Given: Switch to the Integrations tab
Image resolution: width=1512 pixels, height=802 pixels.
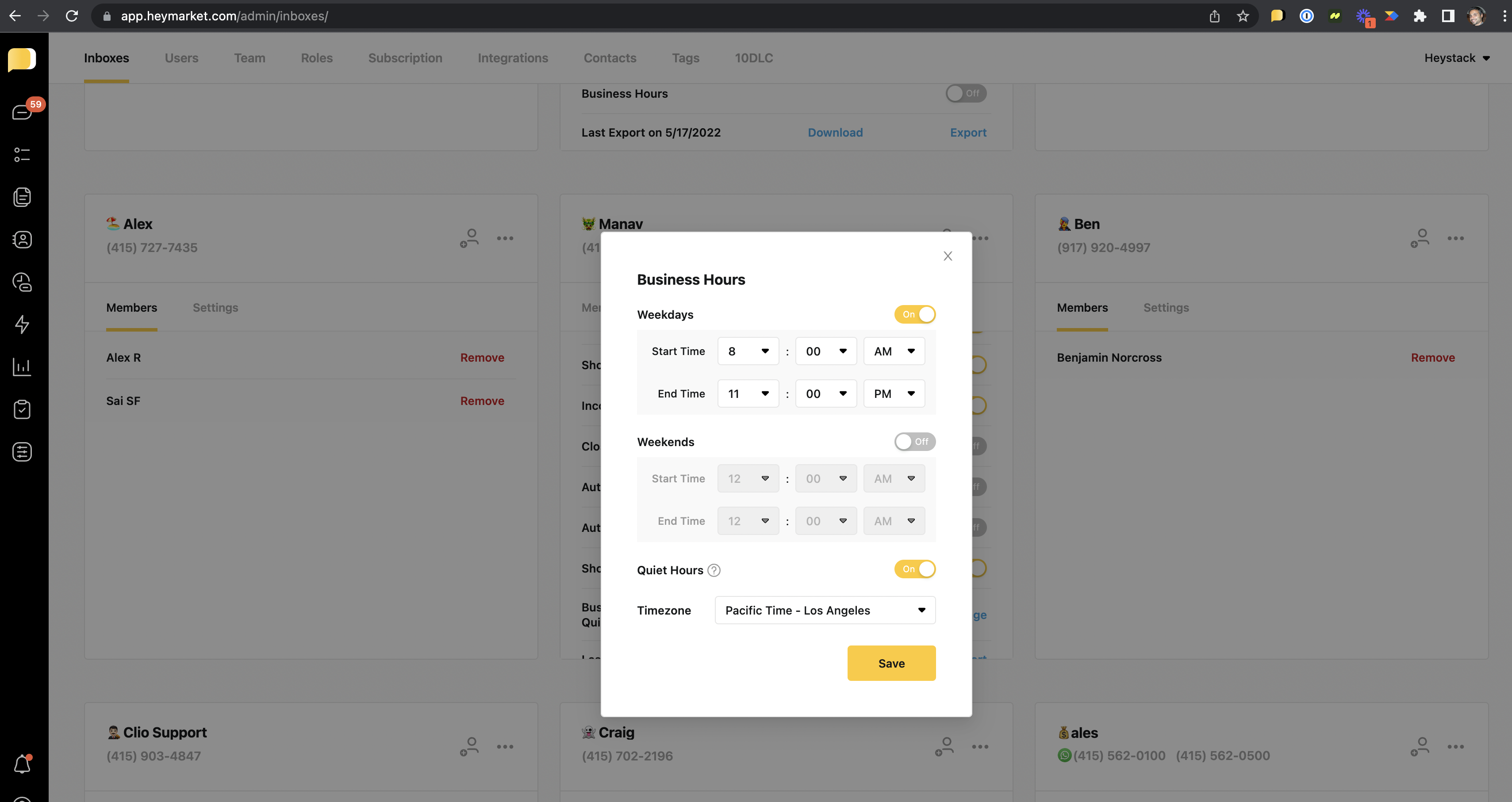Looking at the screenshot, I should click(x=512, y=58).
